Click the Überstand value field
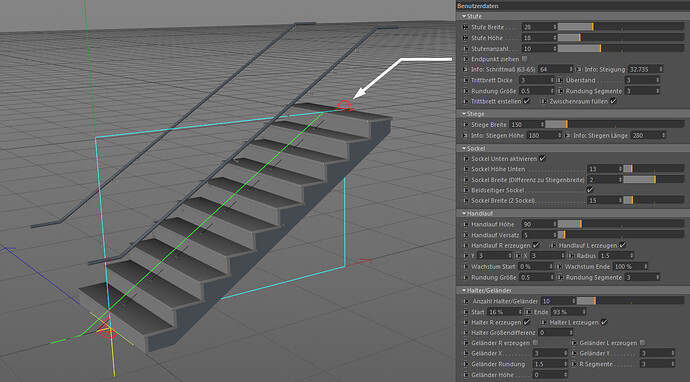The height and width of the screenshot is (382, 690). (x=642, y=80)
